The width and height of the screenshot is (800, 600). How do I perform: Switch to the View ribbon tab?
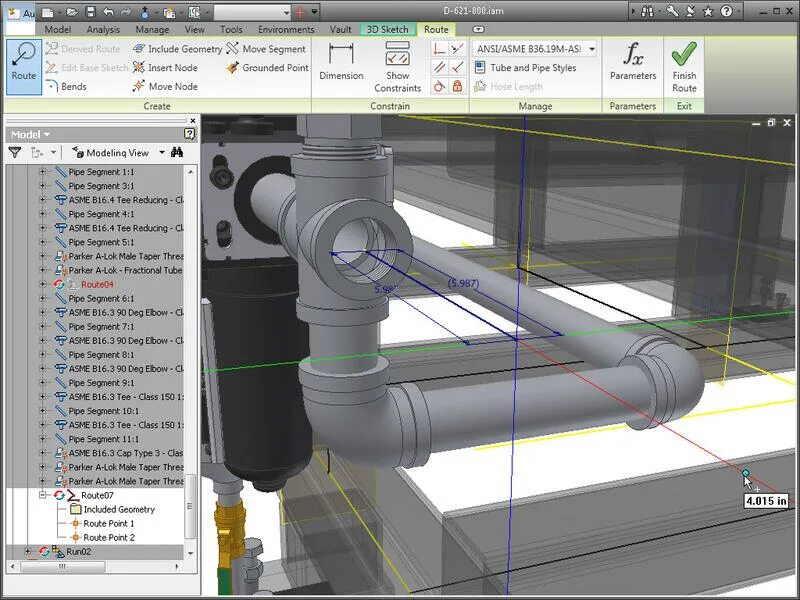[x=194, y=30]
